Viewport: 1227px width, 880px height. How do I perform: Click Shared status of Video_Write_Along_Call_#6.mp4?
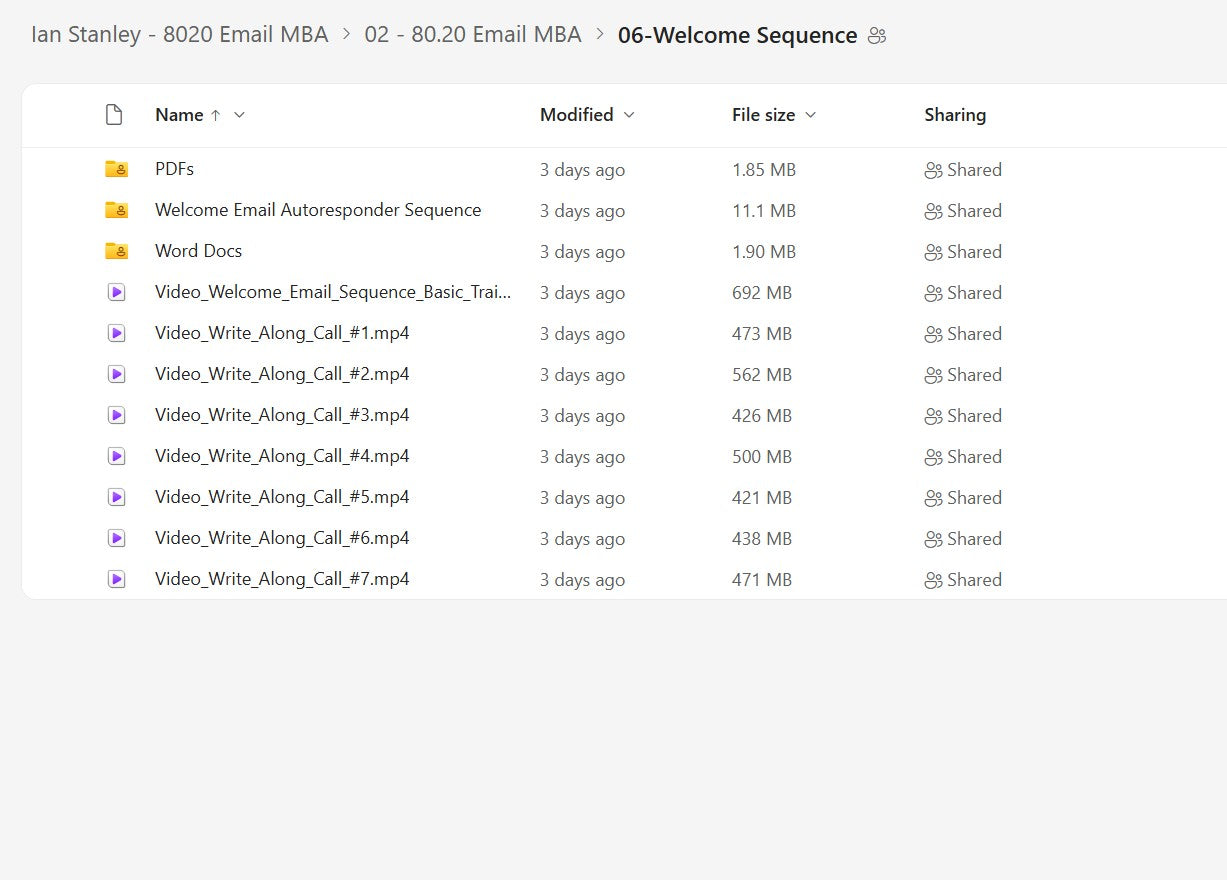pyautogui.click(x=963, y=539)
